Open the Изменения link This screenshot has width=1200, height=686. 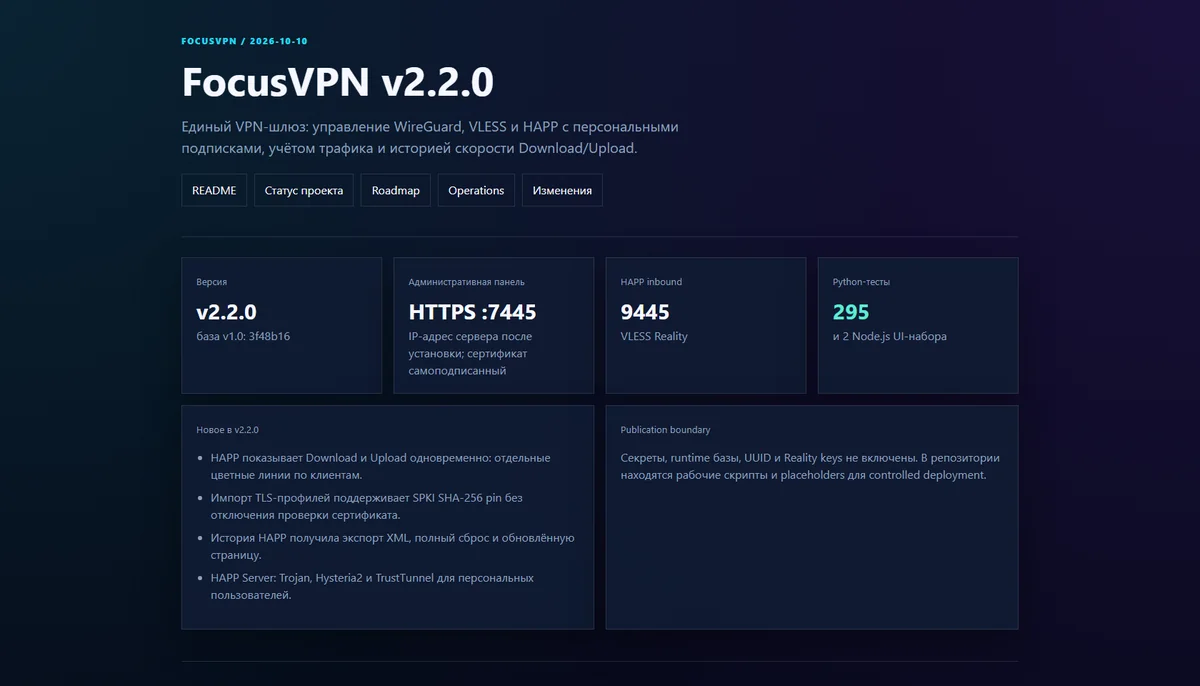(x=562, y=190)
